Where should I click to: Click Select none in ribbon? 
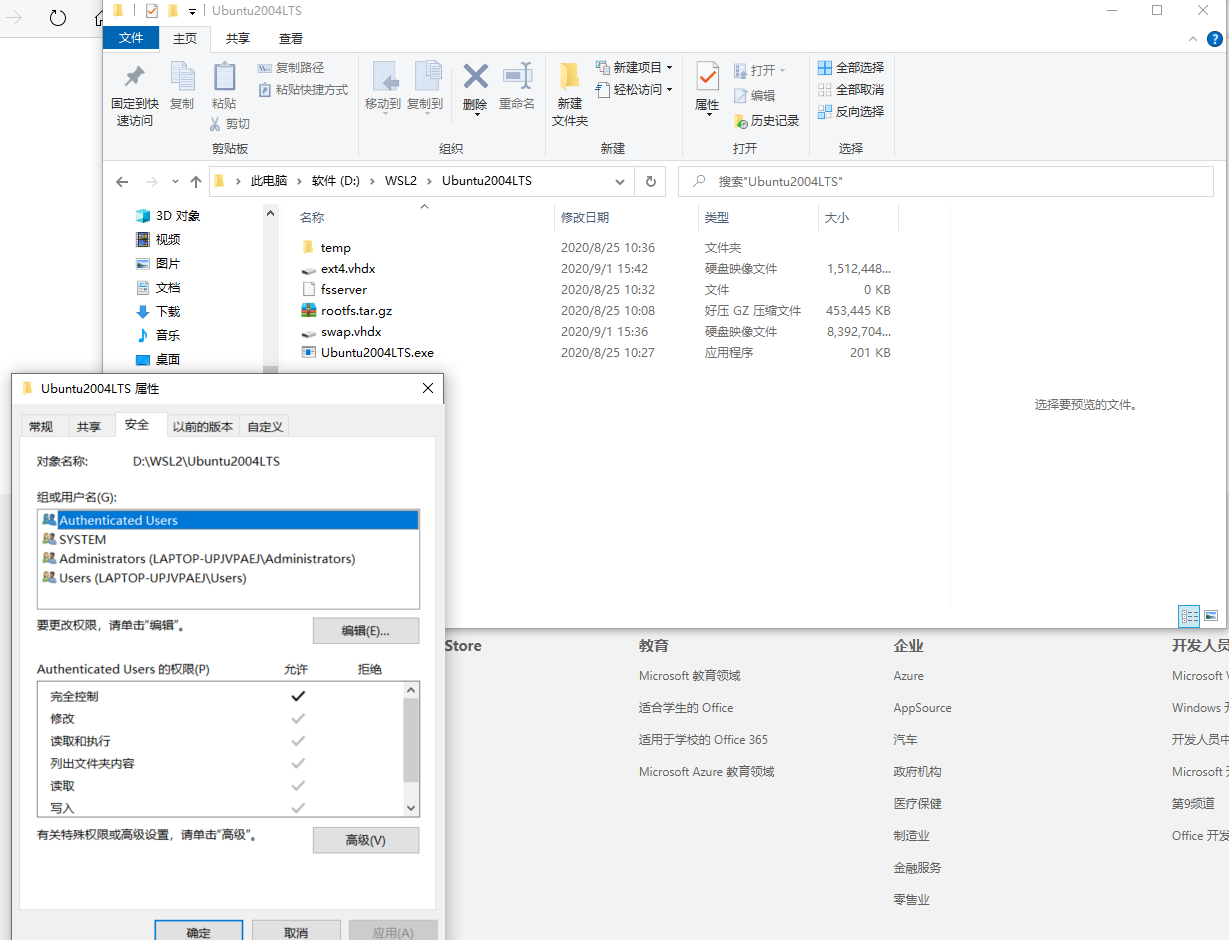coord(851,90)
